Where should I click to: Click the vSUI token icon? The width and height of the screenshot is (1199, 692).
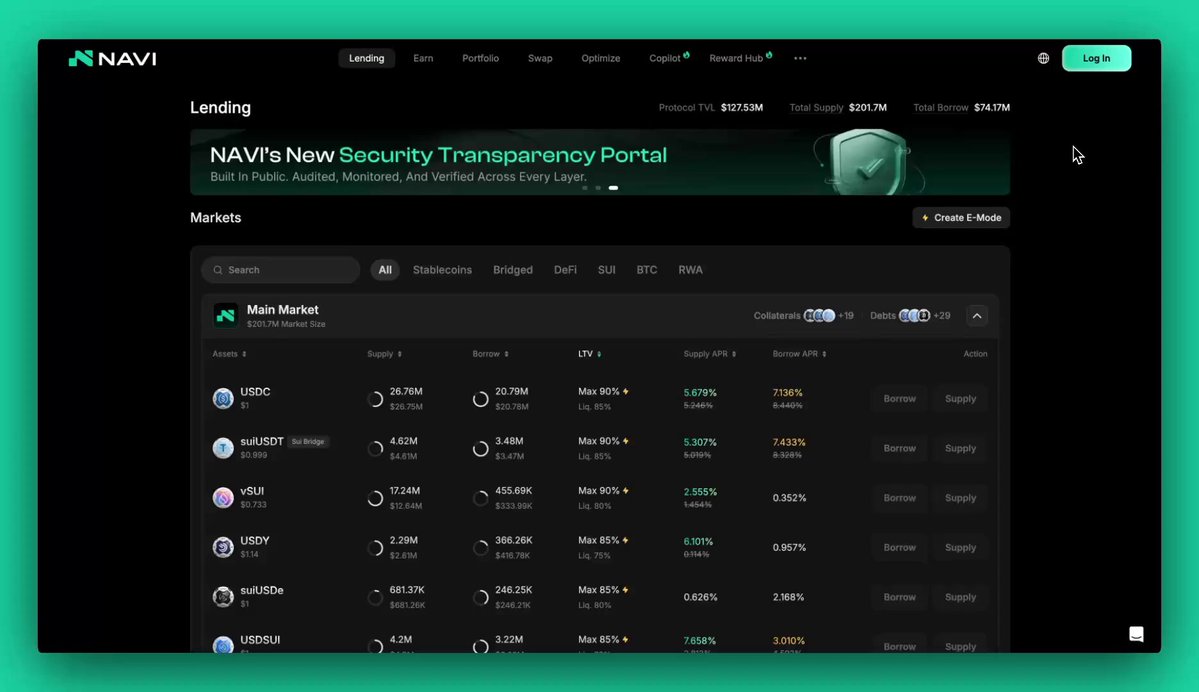coord(223,498)
